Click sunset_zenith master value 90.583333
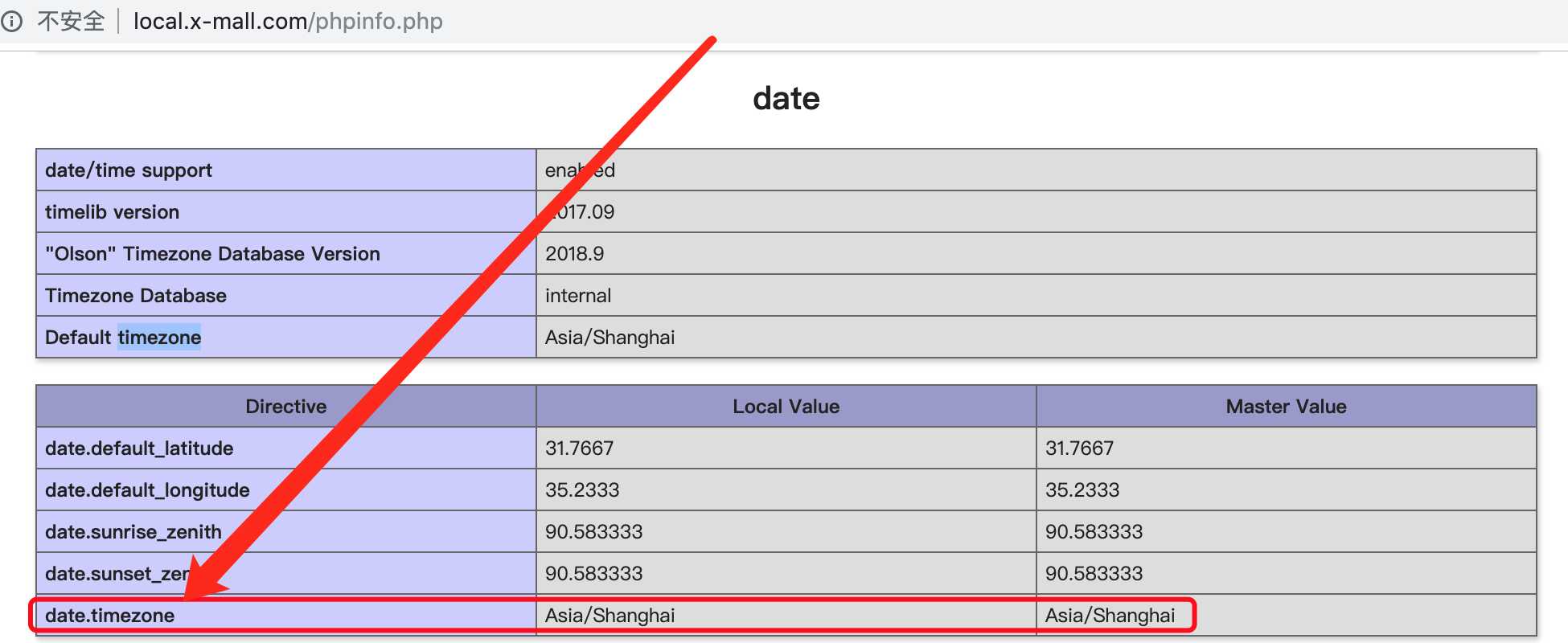The height and width of the screenshot is (643, 1568). point(1094,574)
